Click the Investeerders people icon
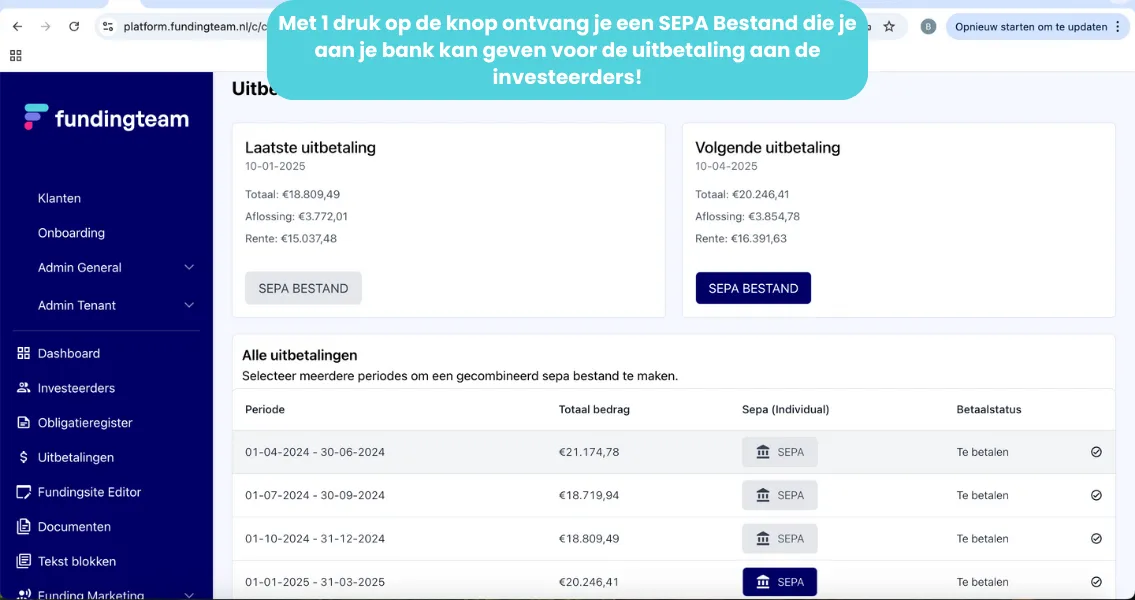 (24, 388)
